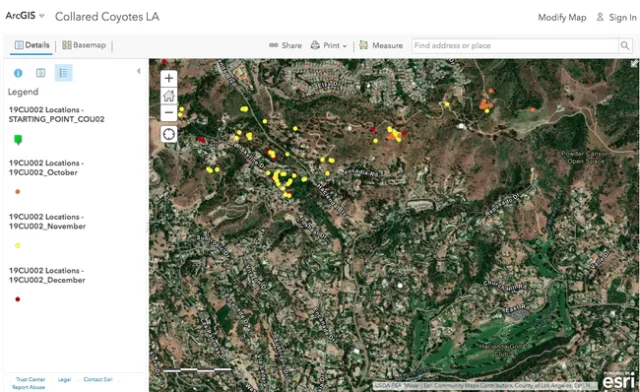Screen dimensions: 640x392
Task: Zoom in with the plus button
Action: (x=169, y=78)
